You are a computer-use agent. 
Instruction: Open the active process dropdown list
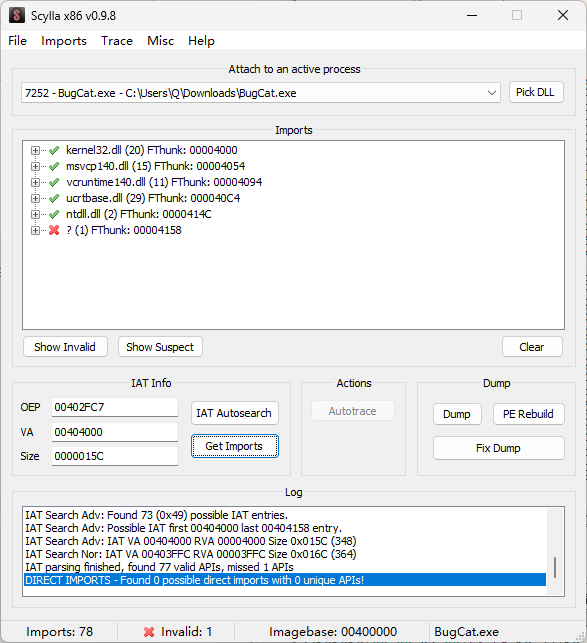492,93
